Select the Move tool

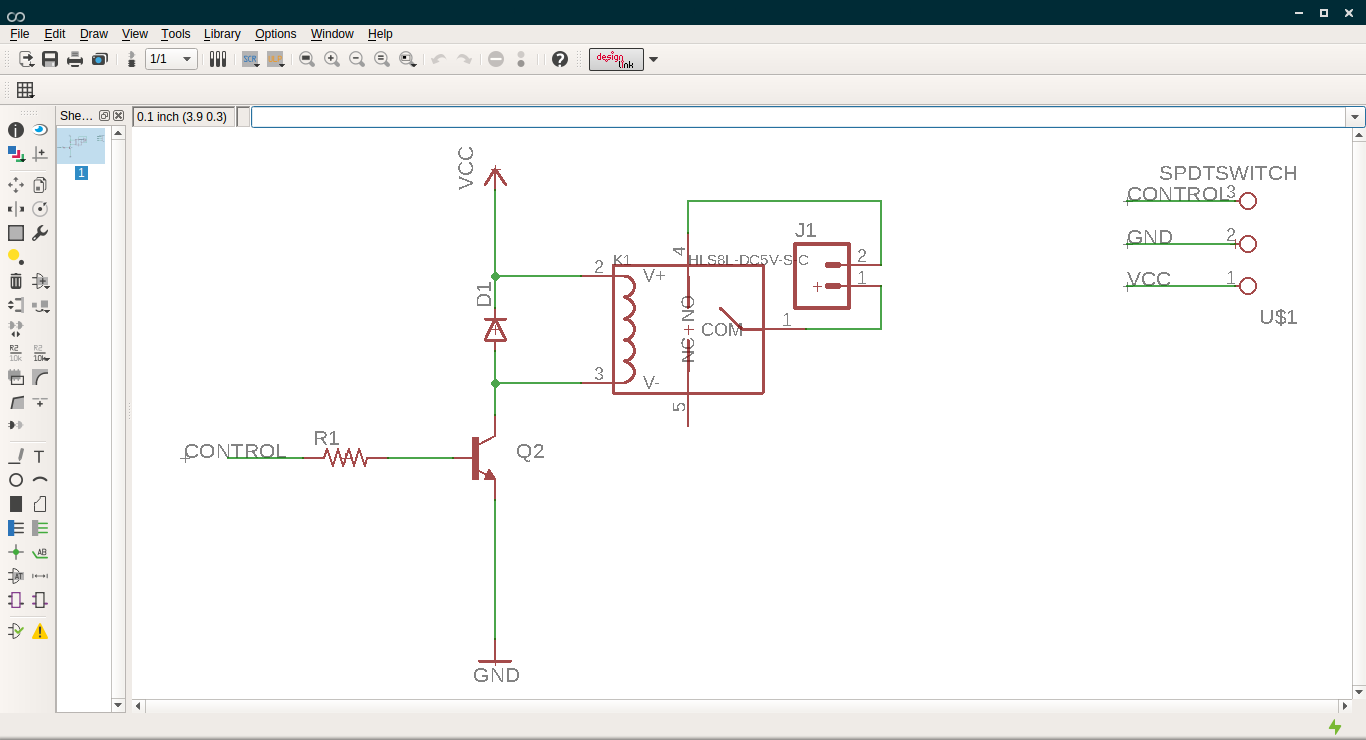click(16, 185)
